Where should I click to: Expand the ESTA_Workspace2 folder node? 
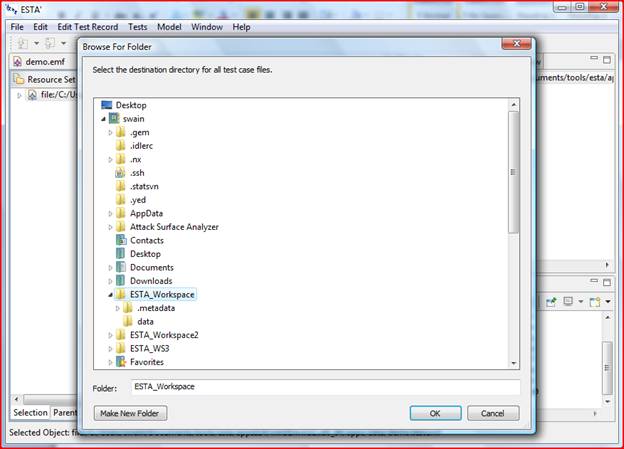click(110, 335)
